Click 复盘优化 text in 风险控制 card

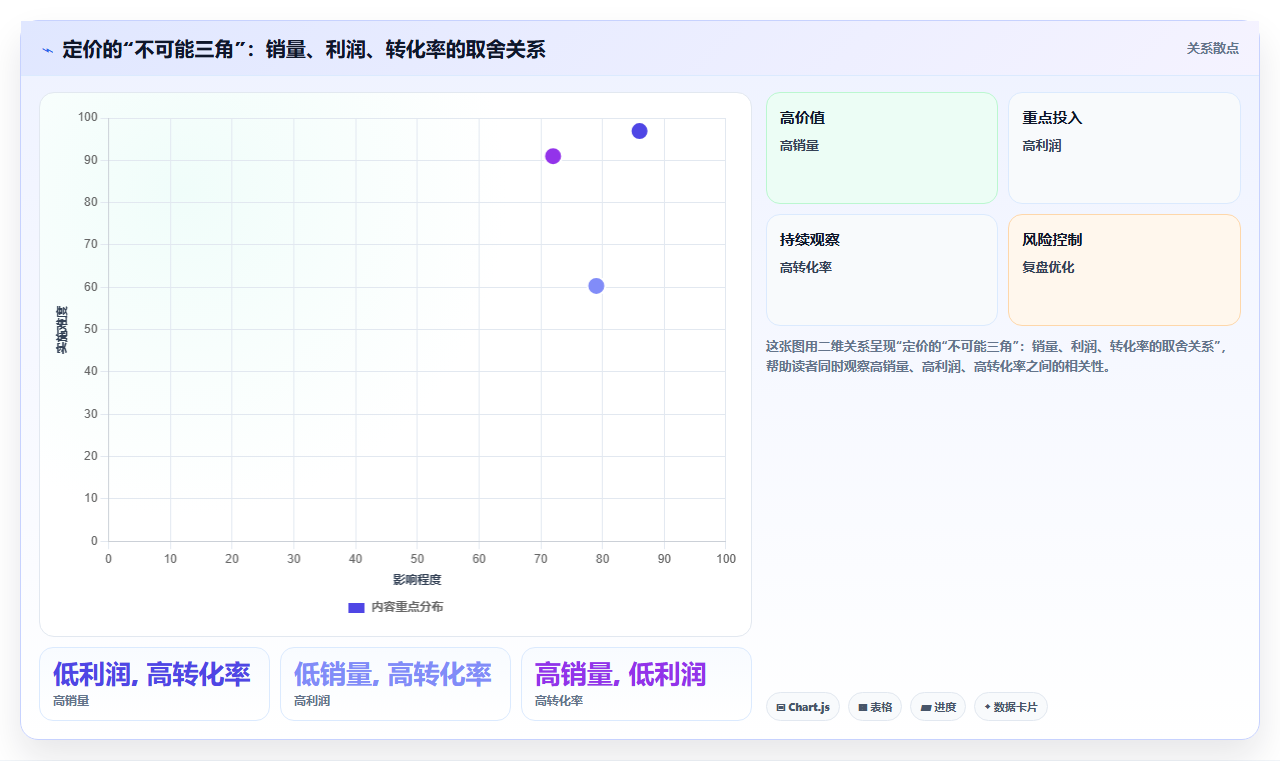pyautogui.click(x=1048, y=267)
